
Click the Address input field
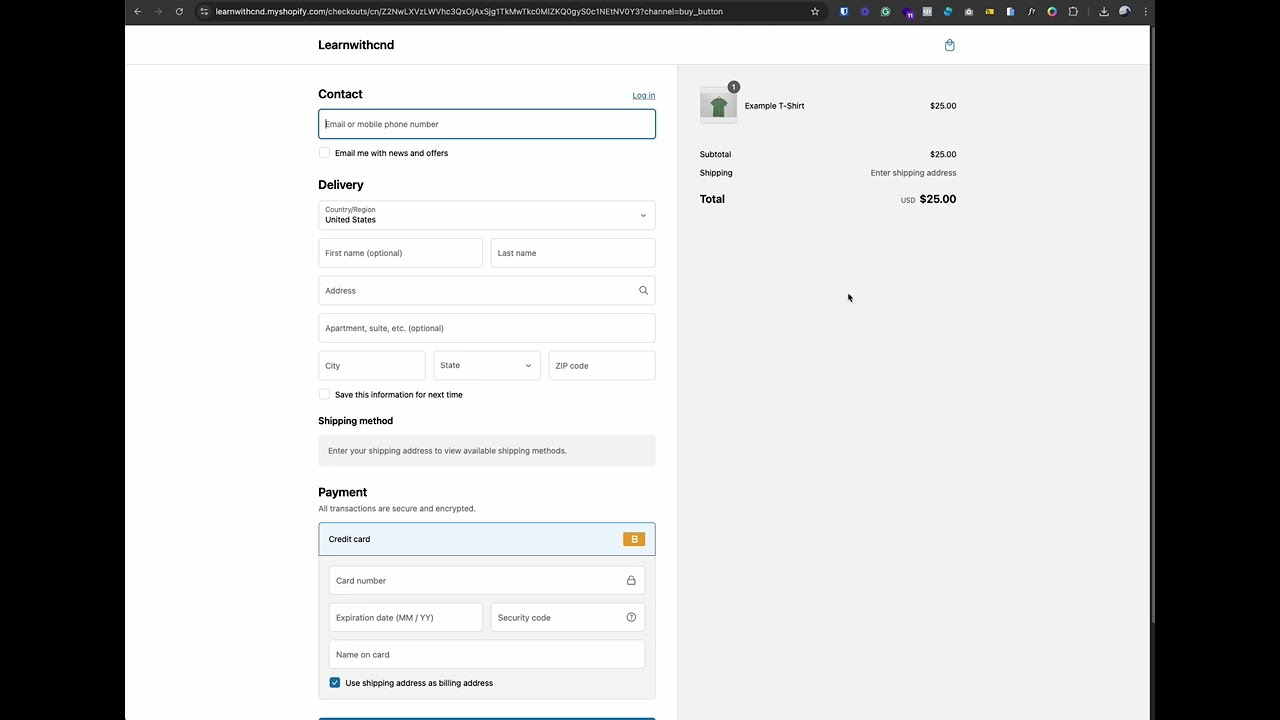[487, 290]
